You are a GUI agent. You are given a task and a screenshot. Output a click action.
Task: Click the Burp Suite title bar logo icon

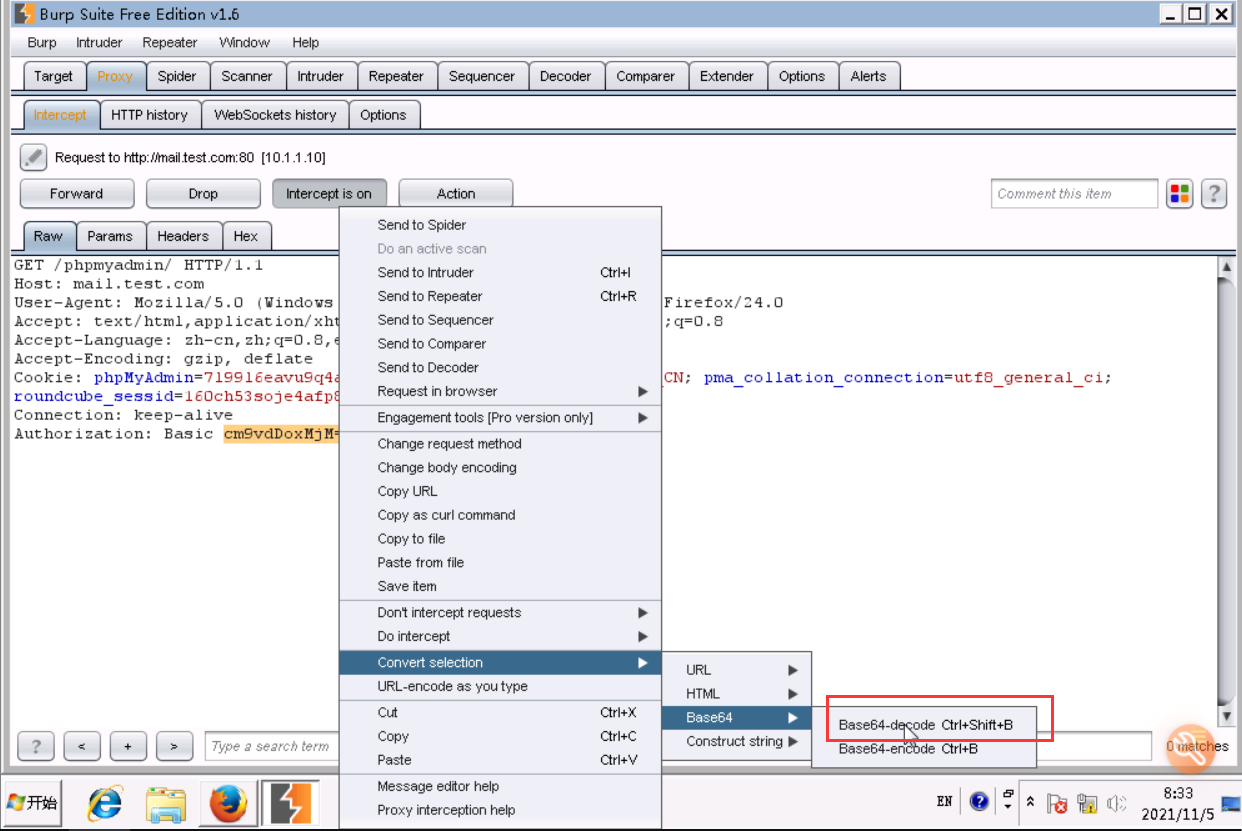[x=24, y=14]
